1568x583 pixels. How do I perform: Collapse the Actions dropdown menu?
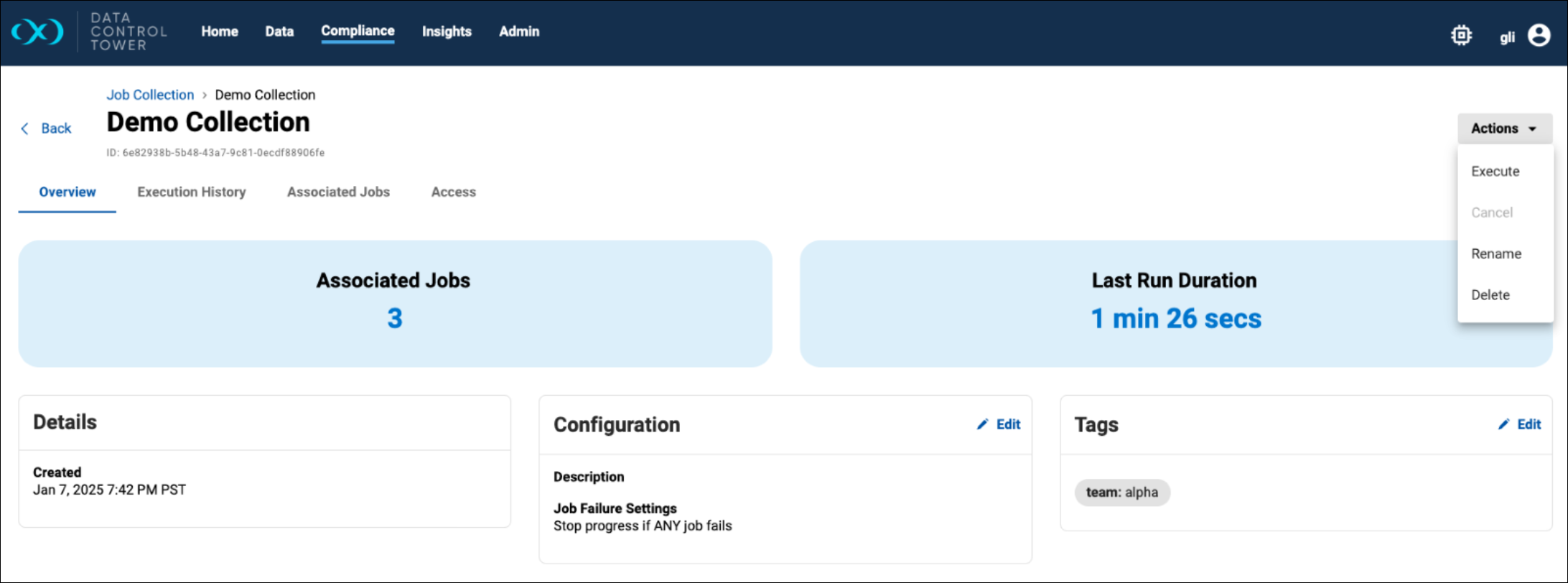point(1504,129)
